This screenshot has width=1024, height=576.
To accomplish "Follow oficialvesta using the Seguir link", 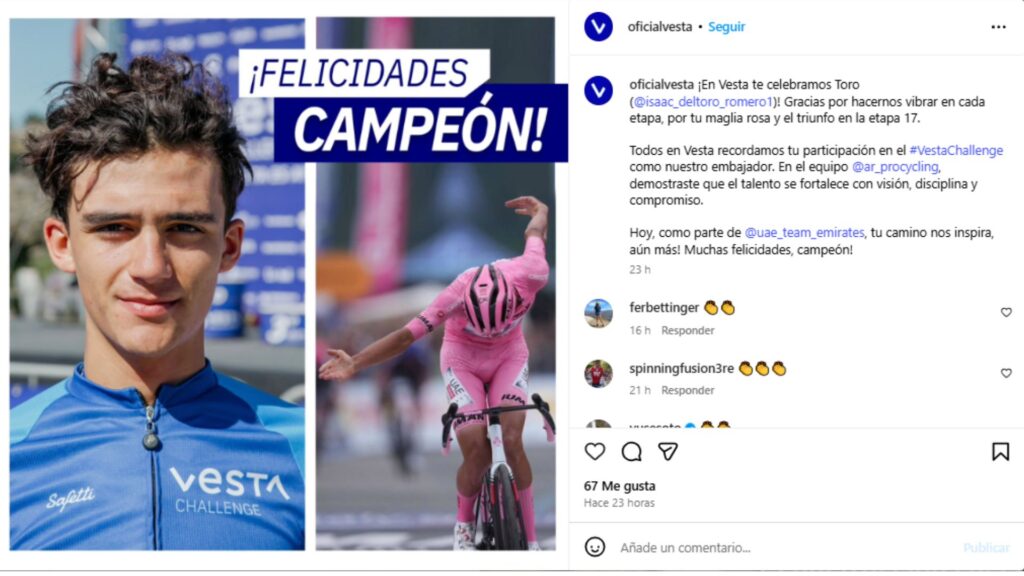I will (726, 27).
